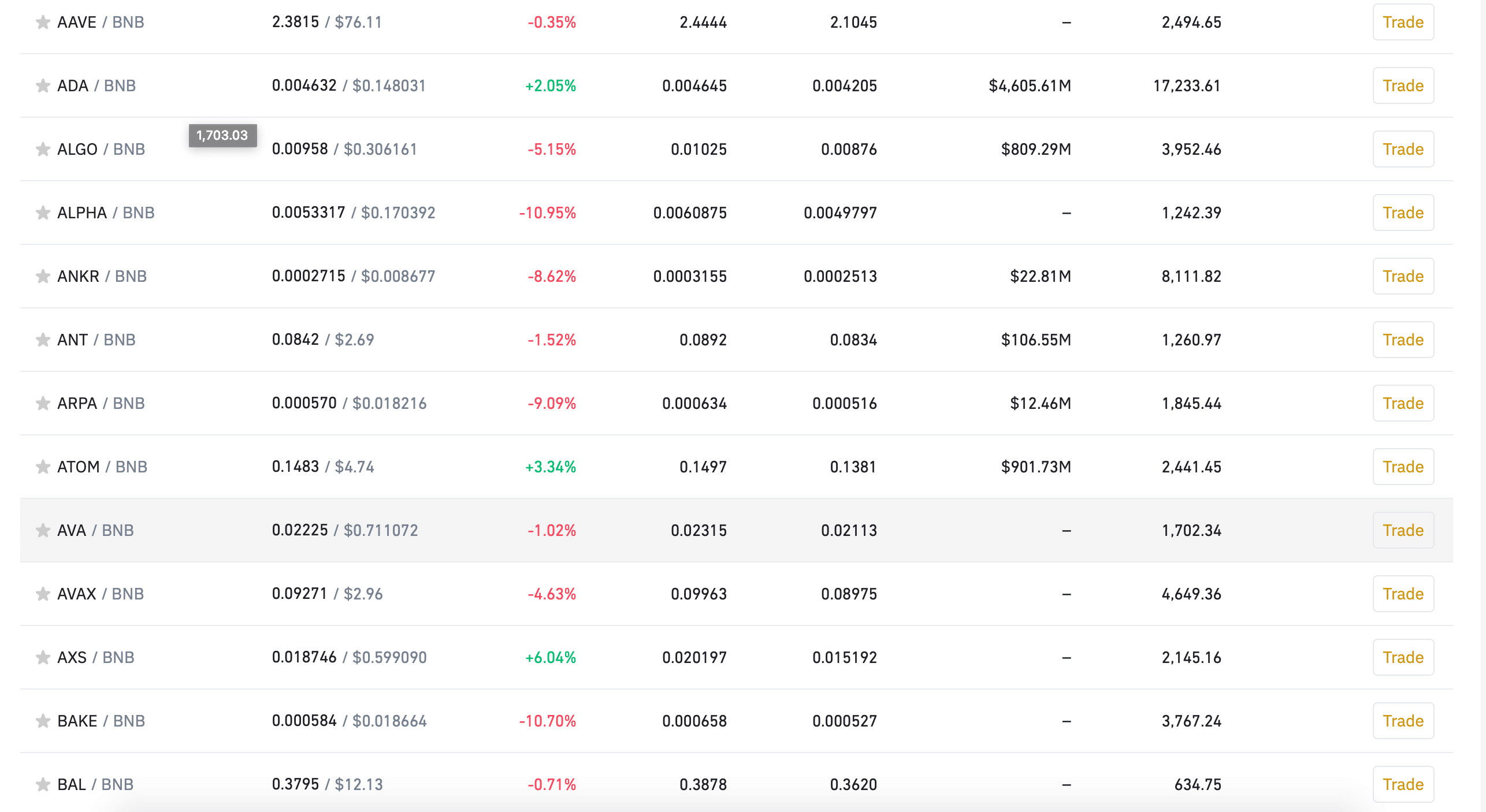Open Trade for ADA / BNB
1486x812 pixels.
point(1403,86)
